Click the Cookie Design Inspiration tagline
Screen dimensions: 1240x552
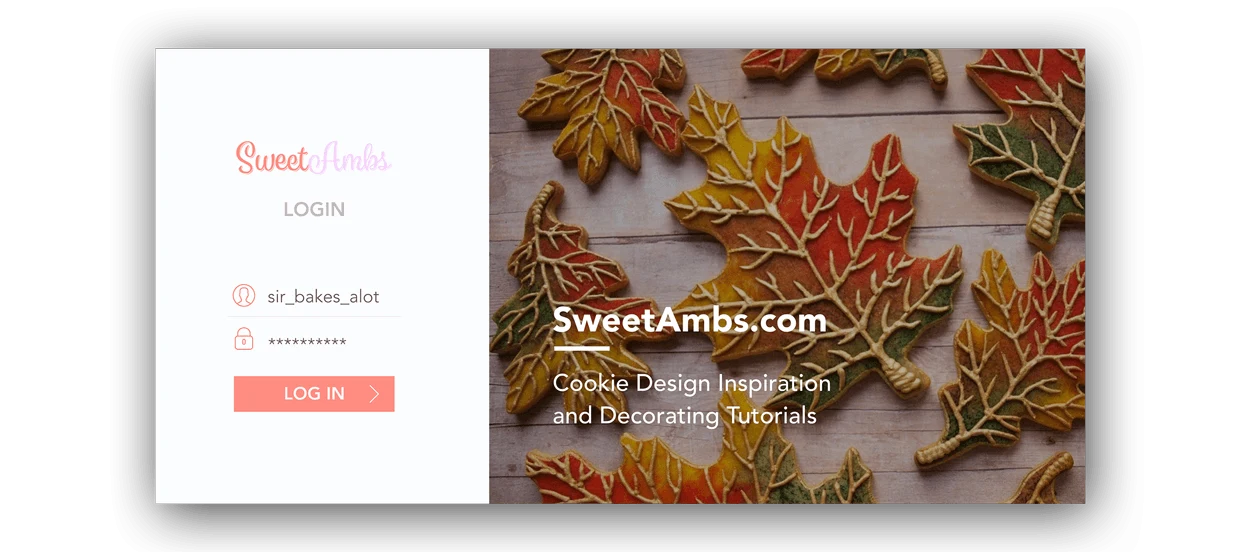692,384
